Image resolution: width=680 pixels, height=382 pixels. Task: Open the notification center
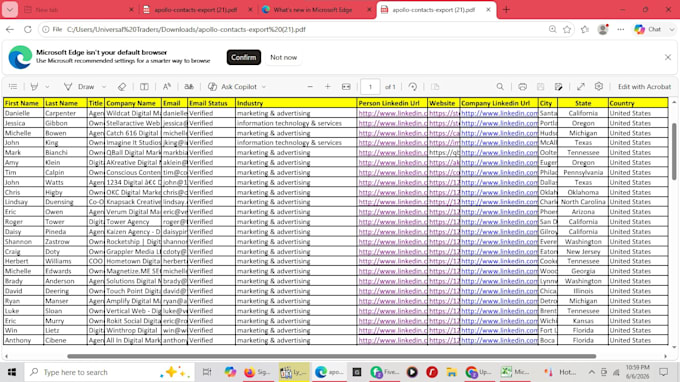coord(664,372)
